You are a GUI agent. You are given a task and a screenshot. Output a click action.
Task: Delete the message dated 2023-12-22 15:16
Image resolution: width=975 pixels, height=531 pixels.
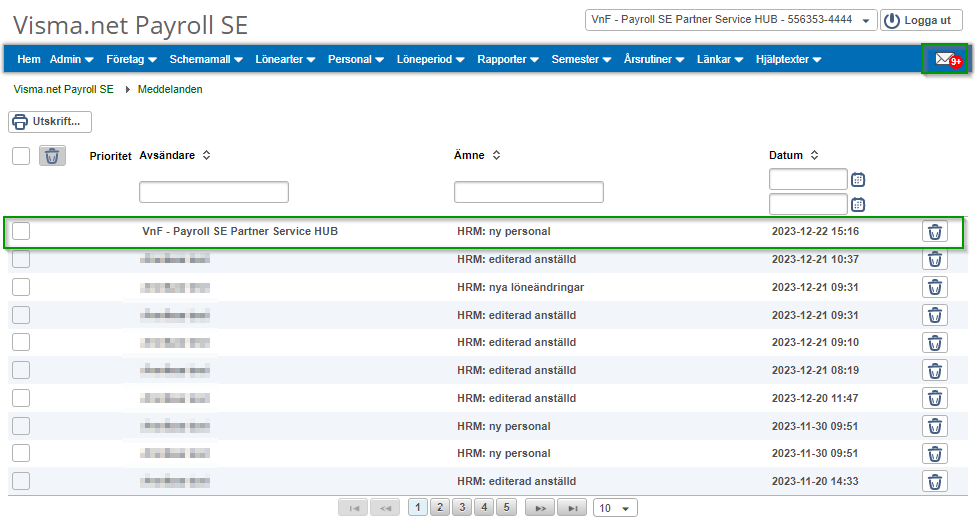(935, 232)
